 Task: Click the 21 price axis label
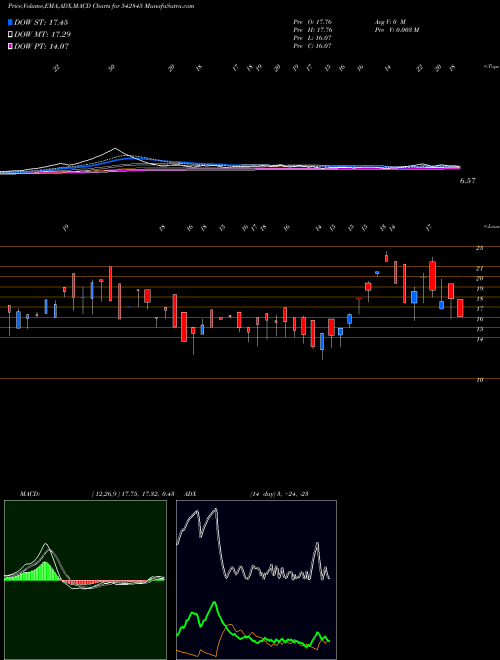(x=479, y=268)
